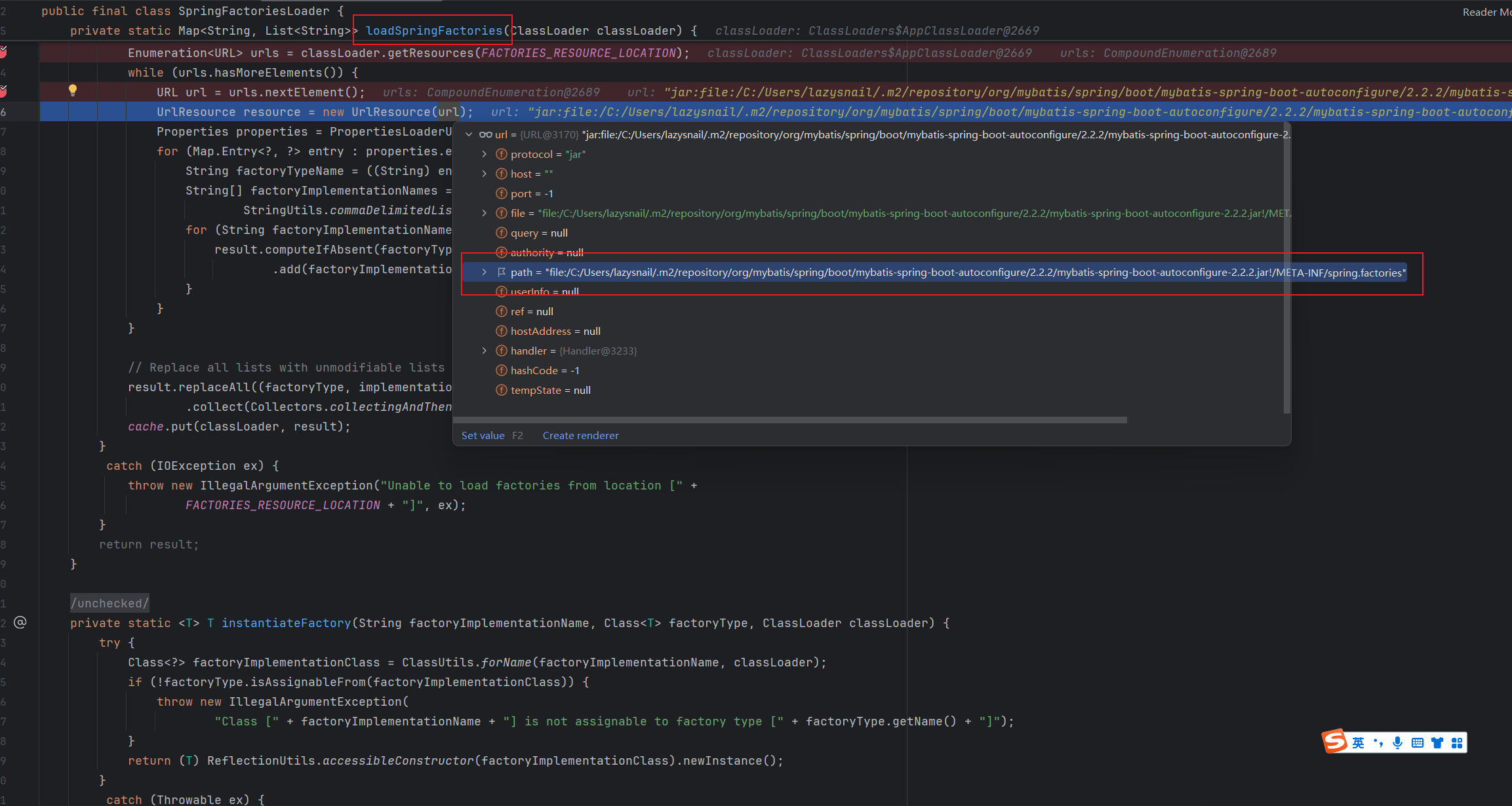The image size is (1512, 806).
Task: Click the "is not assignable to factory type [" string
Action: pos(643,721)
